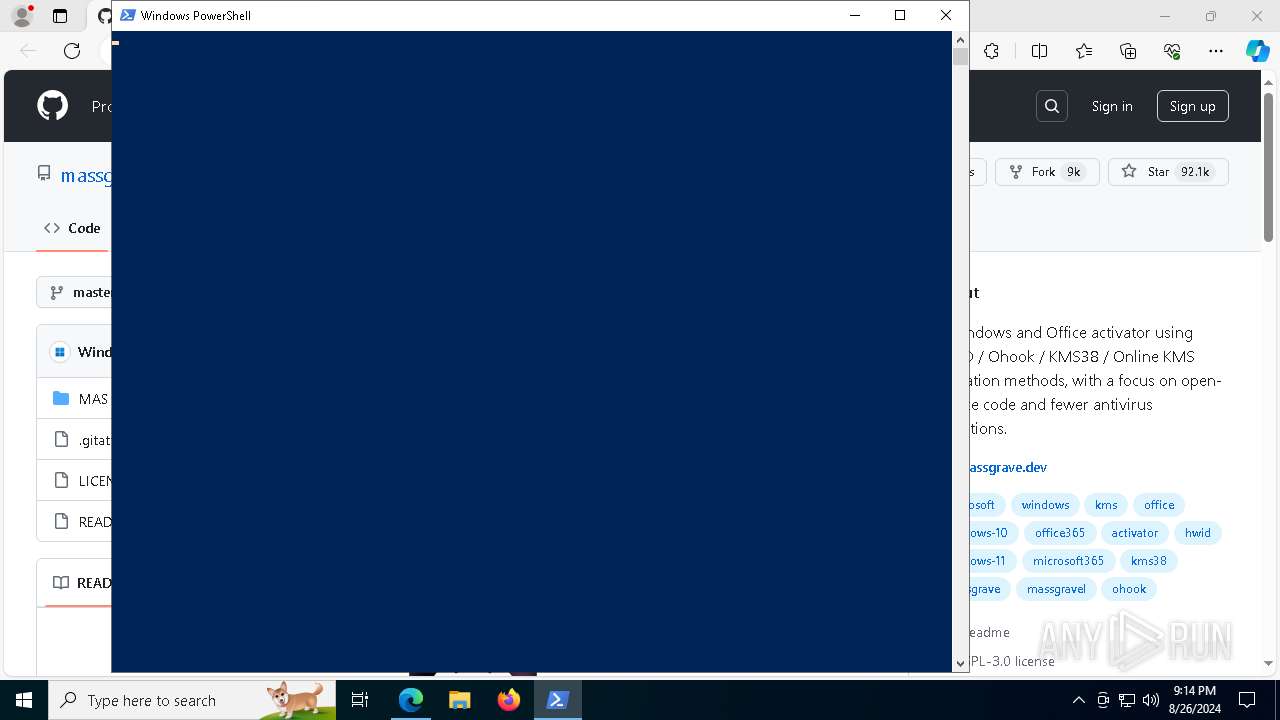Click the office topic tag
The height and width of the screenshot is (720, 1280).
1159,505
